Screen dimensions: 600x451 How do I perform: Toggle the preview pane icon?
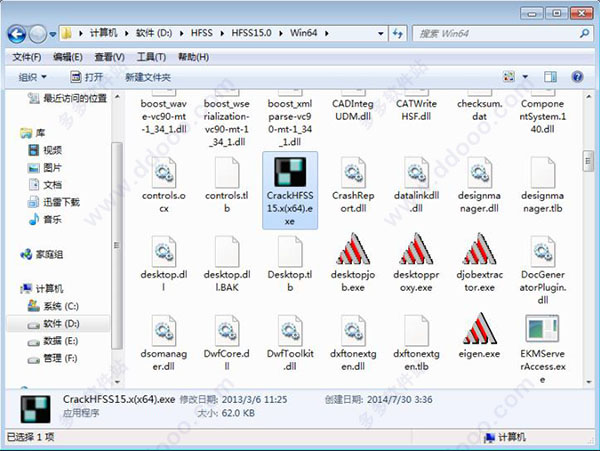point(550,77)
